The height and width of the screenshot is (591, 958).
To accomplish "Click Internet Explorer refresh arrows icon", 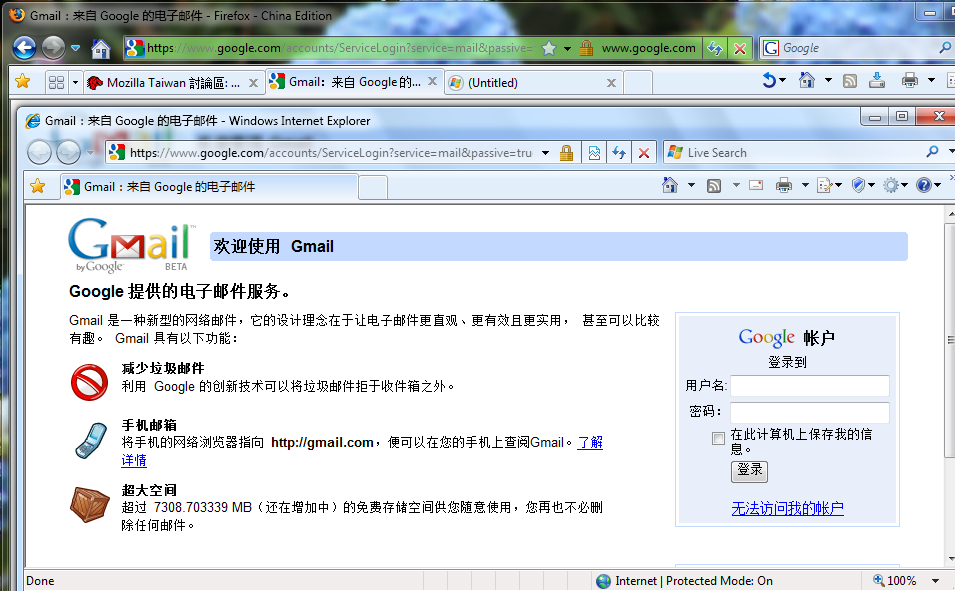I will coord(619,153).
